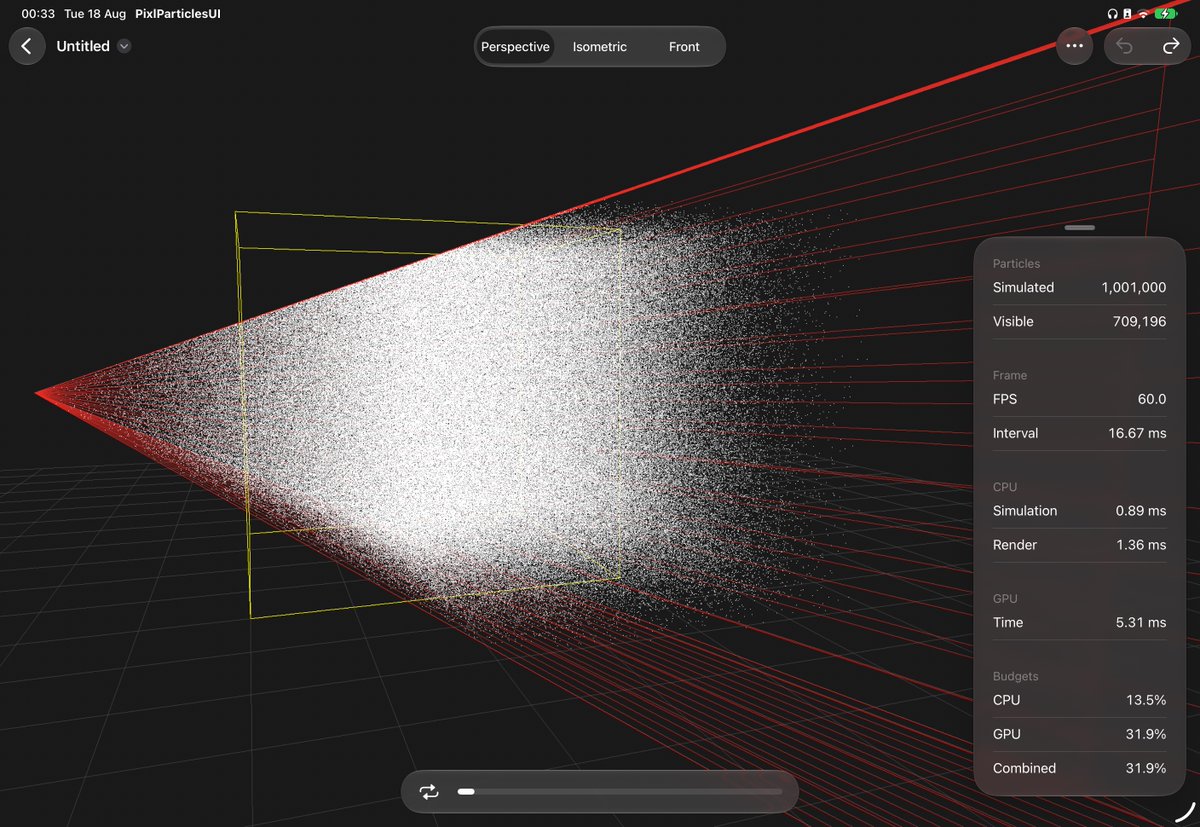Click the GPU budget value 31.9%
The width and height of the screenshot is (1200, 827).
1146,734
